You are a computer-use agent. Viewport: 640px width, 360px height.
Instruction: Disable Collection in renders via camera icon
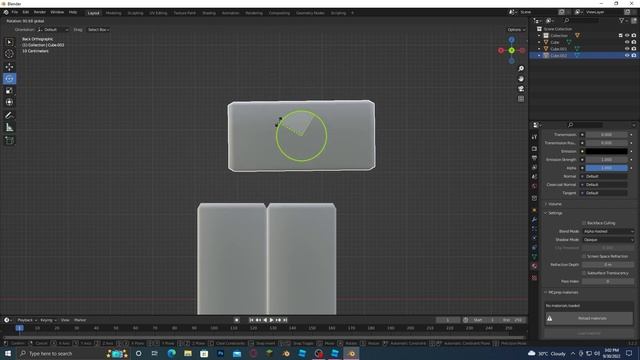click(x=633, y=36)
